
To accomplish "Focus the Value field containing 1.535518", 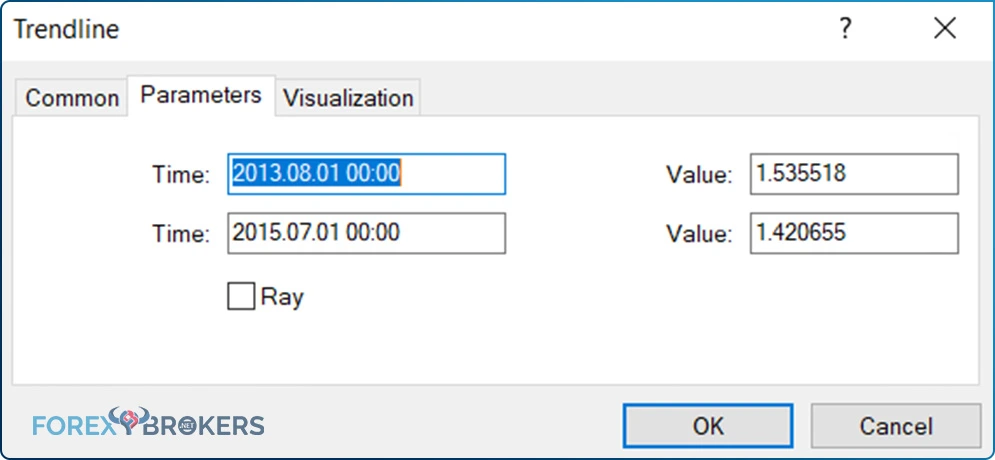I will [x=854, y=174].
